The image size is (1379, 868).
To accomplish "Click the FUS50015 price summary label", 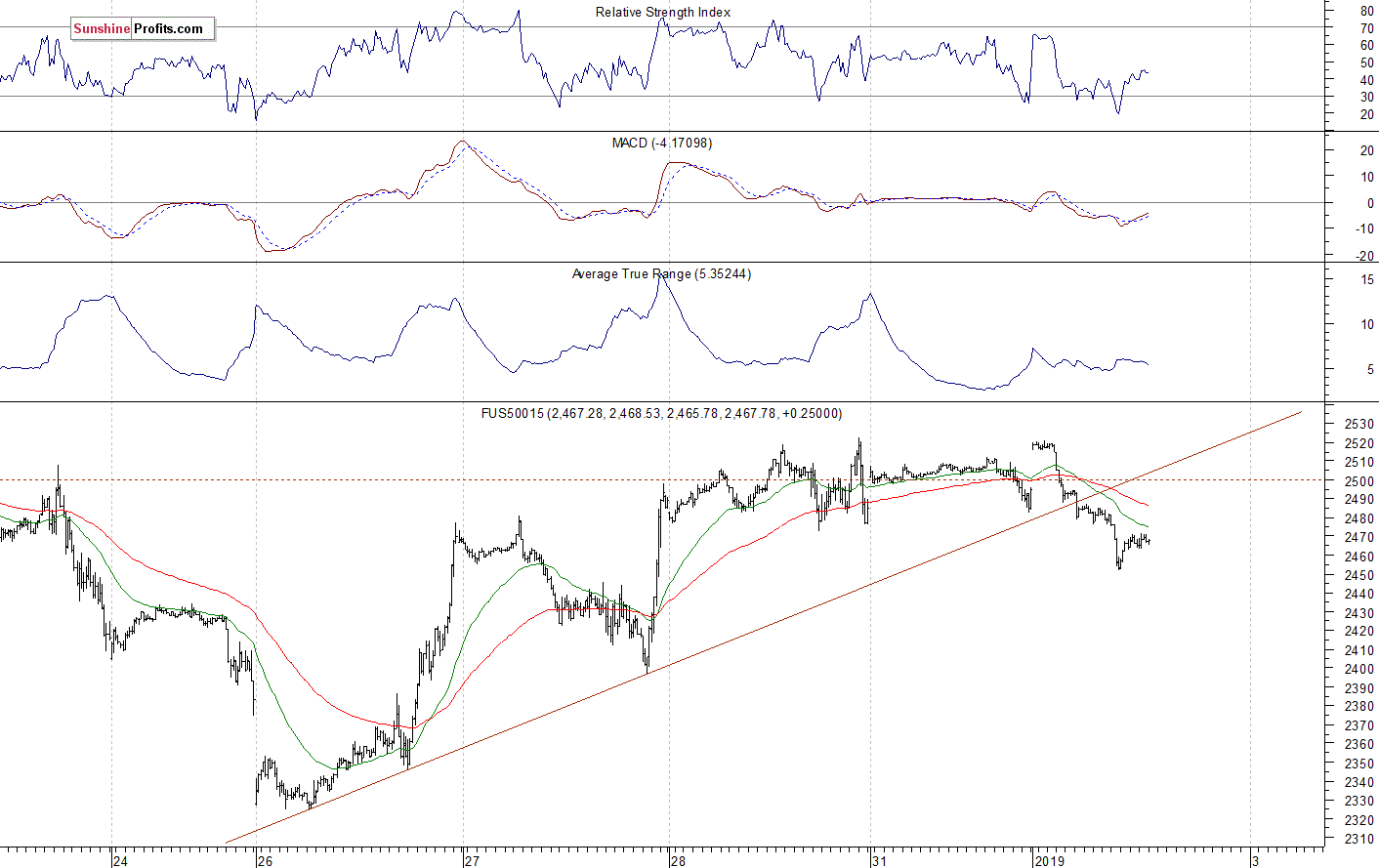I will pyautogui.click(x=661, y=414).
